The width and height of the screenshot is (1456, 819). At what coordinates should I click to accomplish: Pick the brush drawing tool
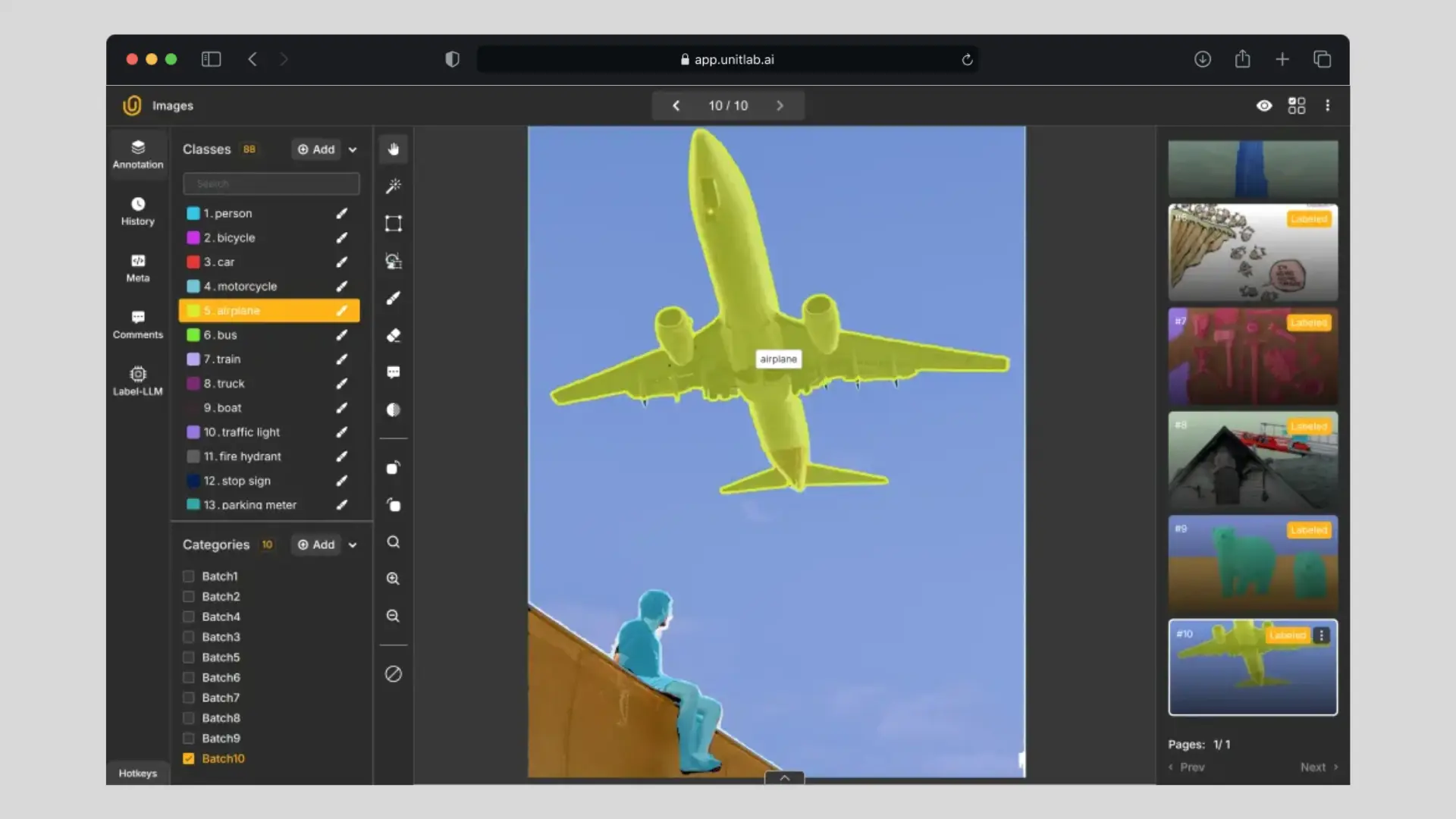click(x=393, y=298)
